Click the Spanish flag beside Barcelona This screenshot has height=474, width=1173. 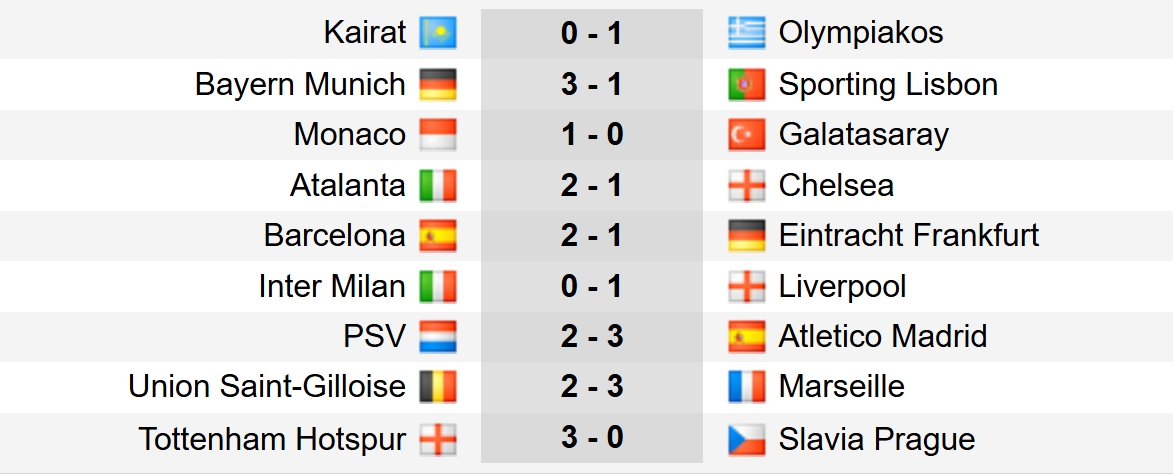(438, 236)
